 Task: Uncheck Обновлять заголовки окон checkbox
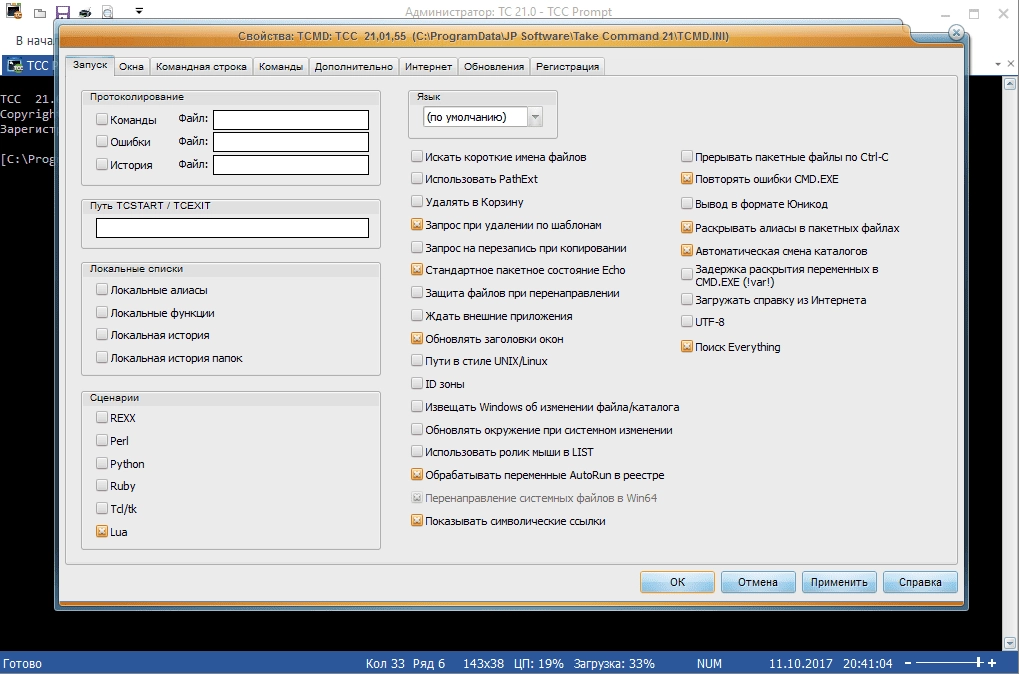pos(417,339)
